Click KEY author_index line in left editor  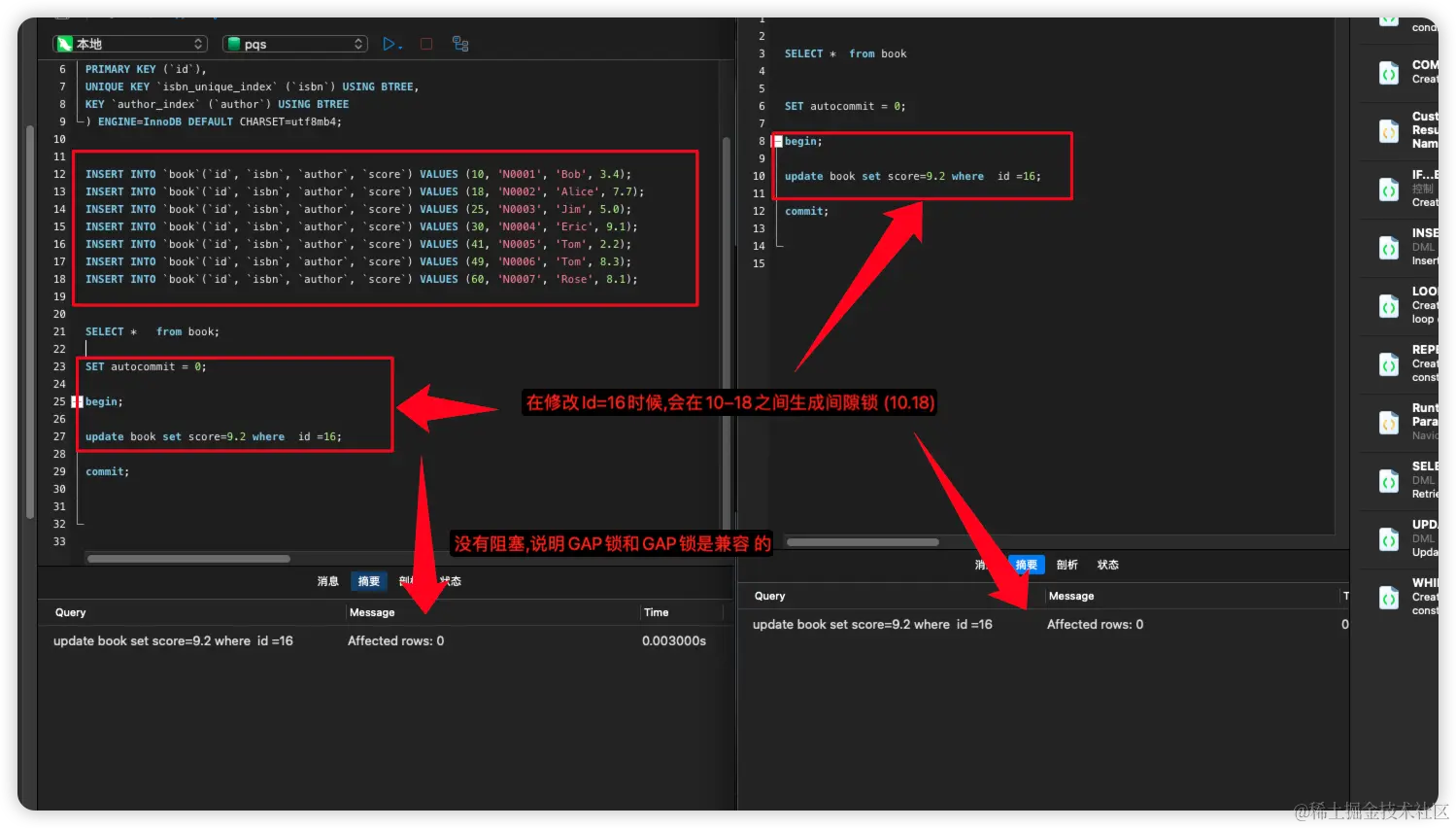pyautogui.click(x=217, y=104)
